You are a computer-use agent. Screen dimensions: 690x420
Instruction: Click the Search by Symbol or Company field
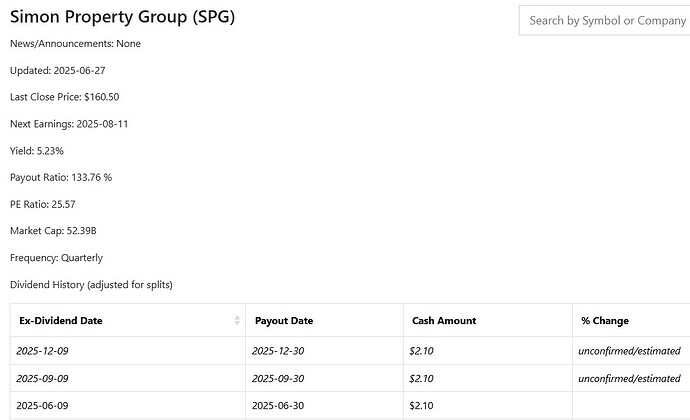click(605, 21)
